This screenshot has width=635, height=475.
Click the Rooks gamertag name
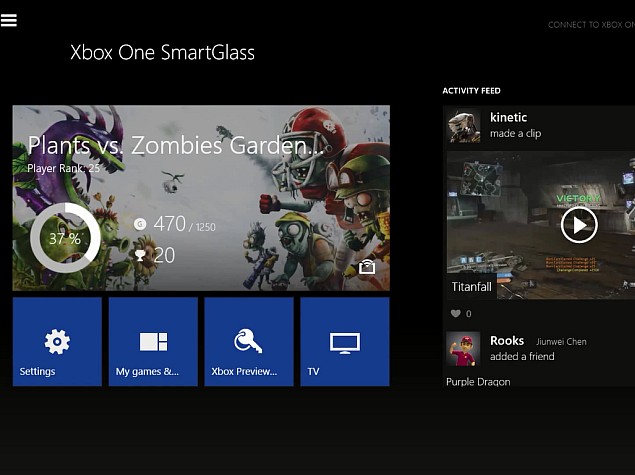tap(507, 341)
